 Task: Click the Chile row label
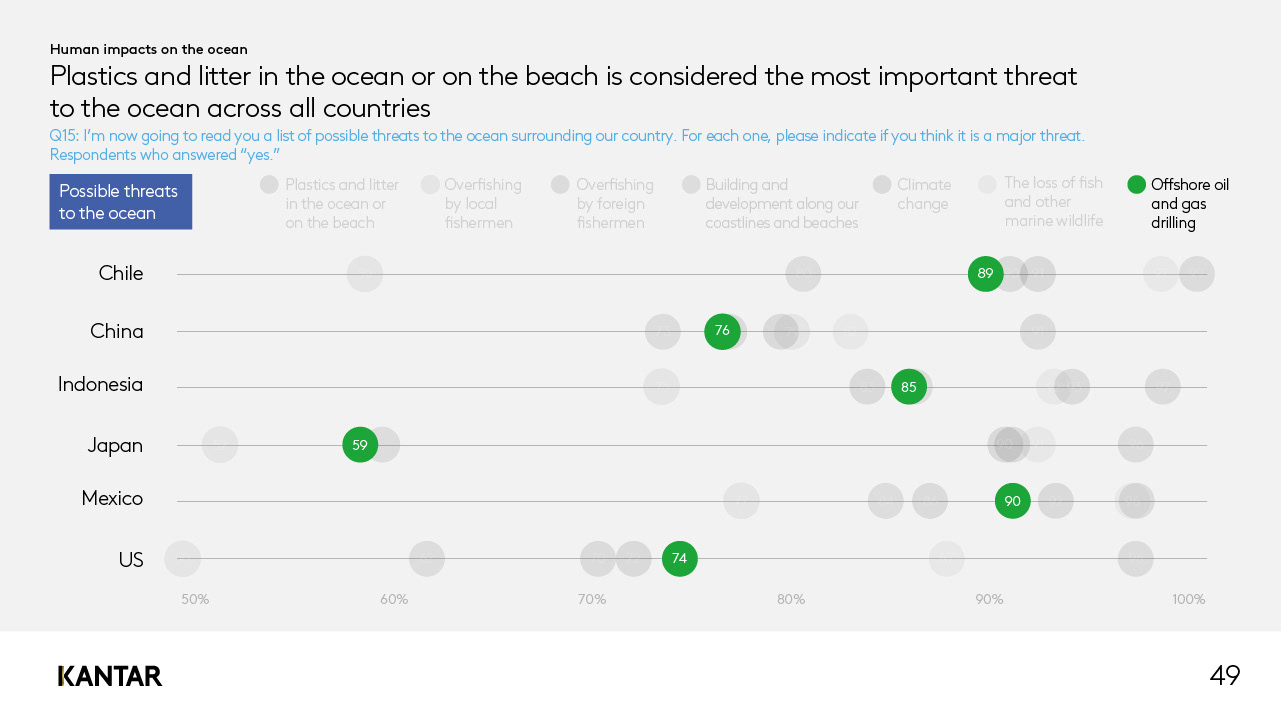point(121,273)
